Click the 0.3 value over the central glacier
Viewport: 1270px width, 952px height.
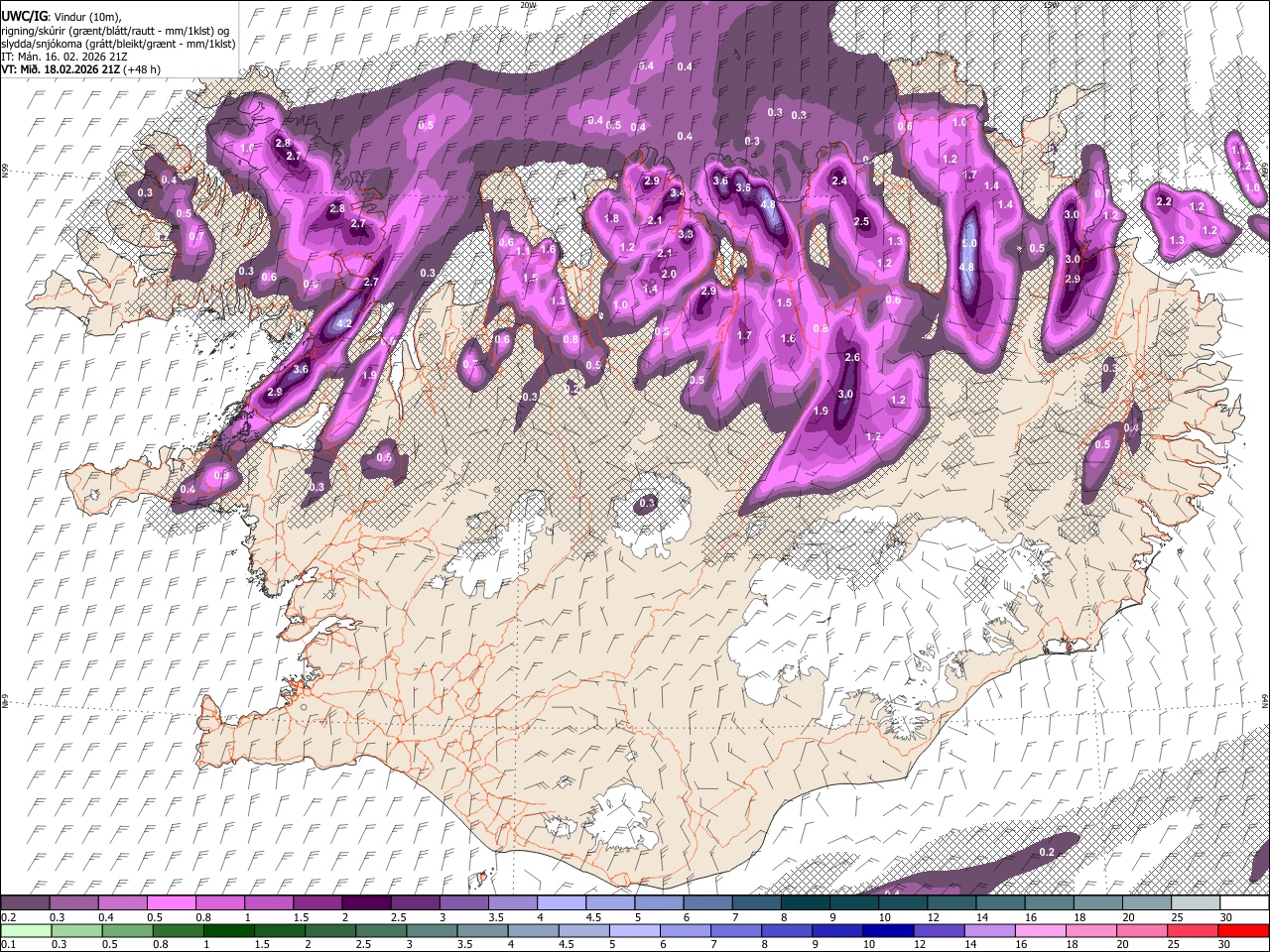647,504
